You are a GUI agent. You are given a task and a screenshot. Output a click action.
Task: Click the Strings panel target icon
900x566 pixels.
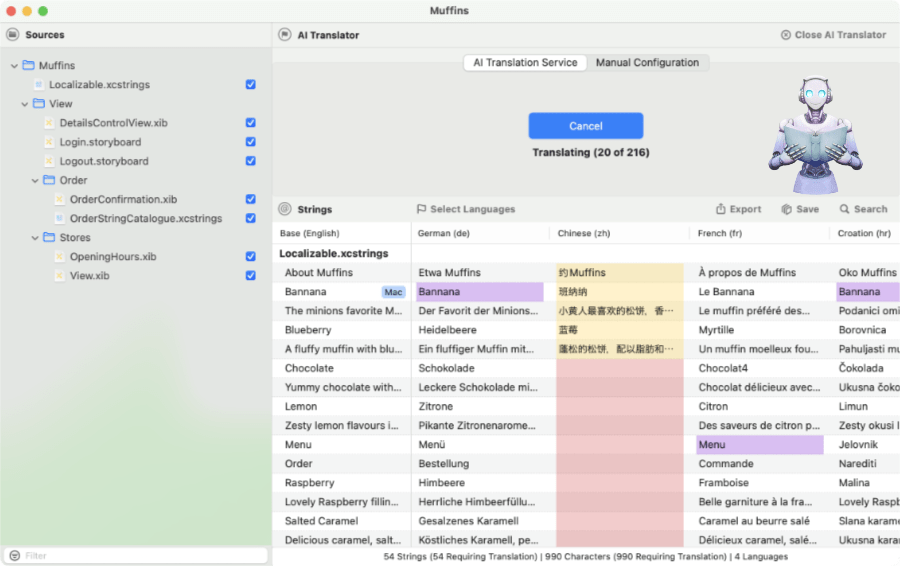(x=285, y=210)
